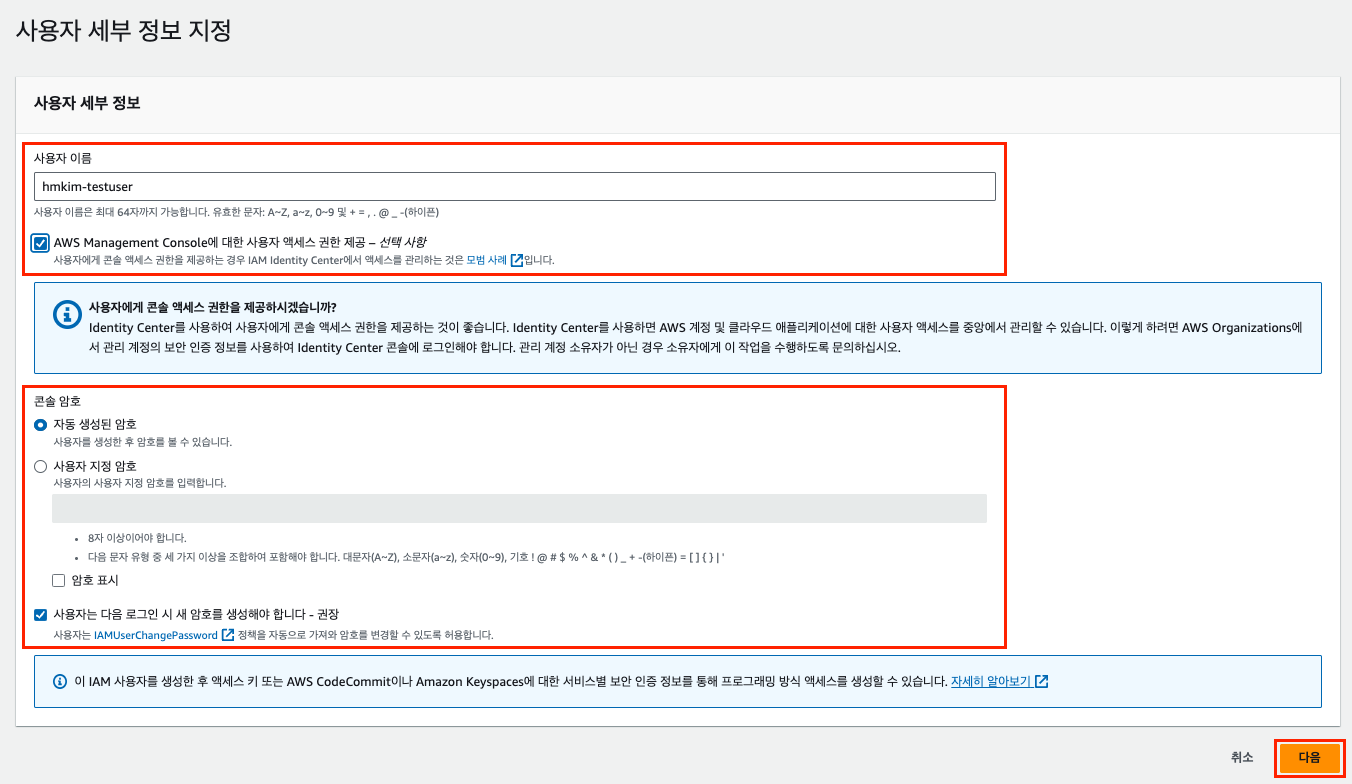The height and width of the screenshot is (784, 1352).
Task: Click the user name input field
Action: pos(514,187)
